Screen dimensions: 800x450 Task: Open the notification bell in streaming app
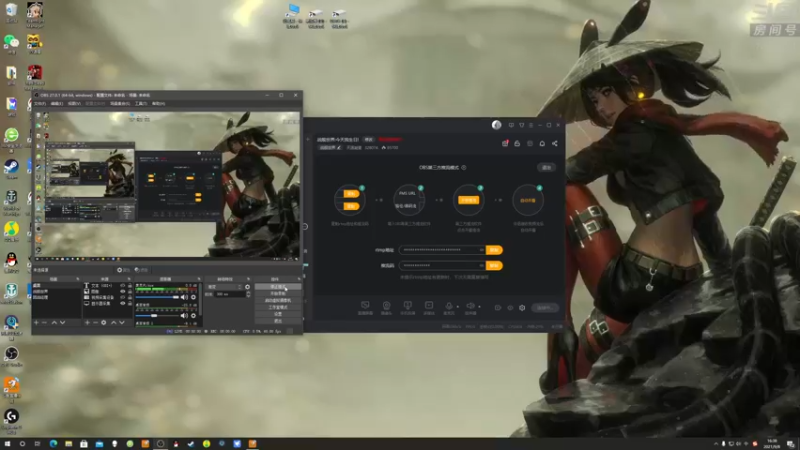[542, 143]
